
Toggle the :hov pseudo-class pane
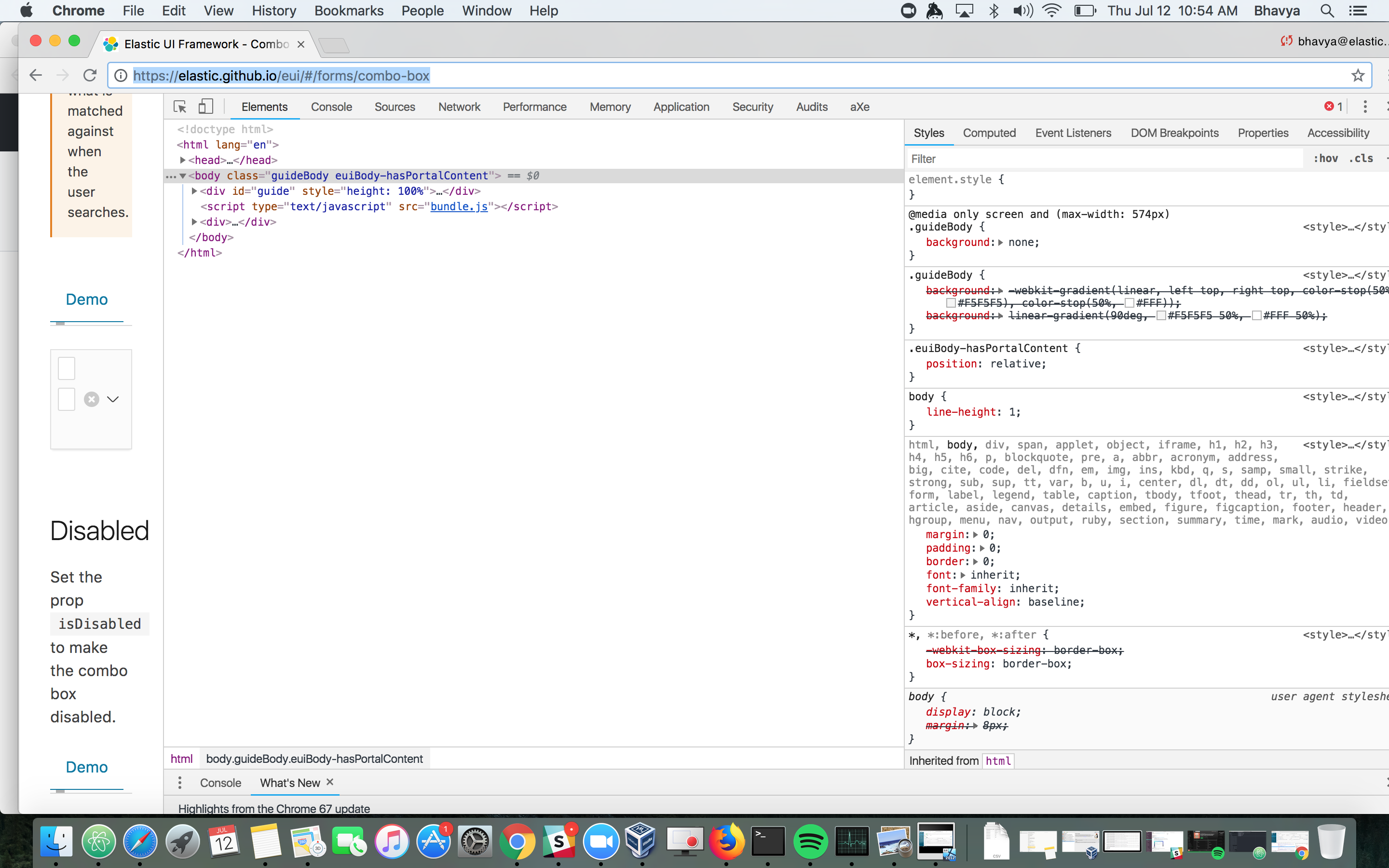1327,159
